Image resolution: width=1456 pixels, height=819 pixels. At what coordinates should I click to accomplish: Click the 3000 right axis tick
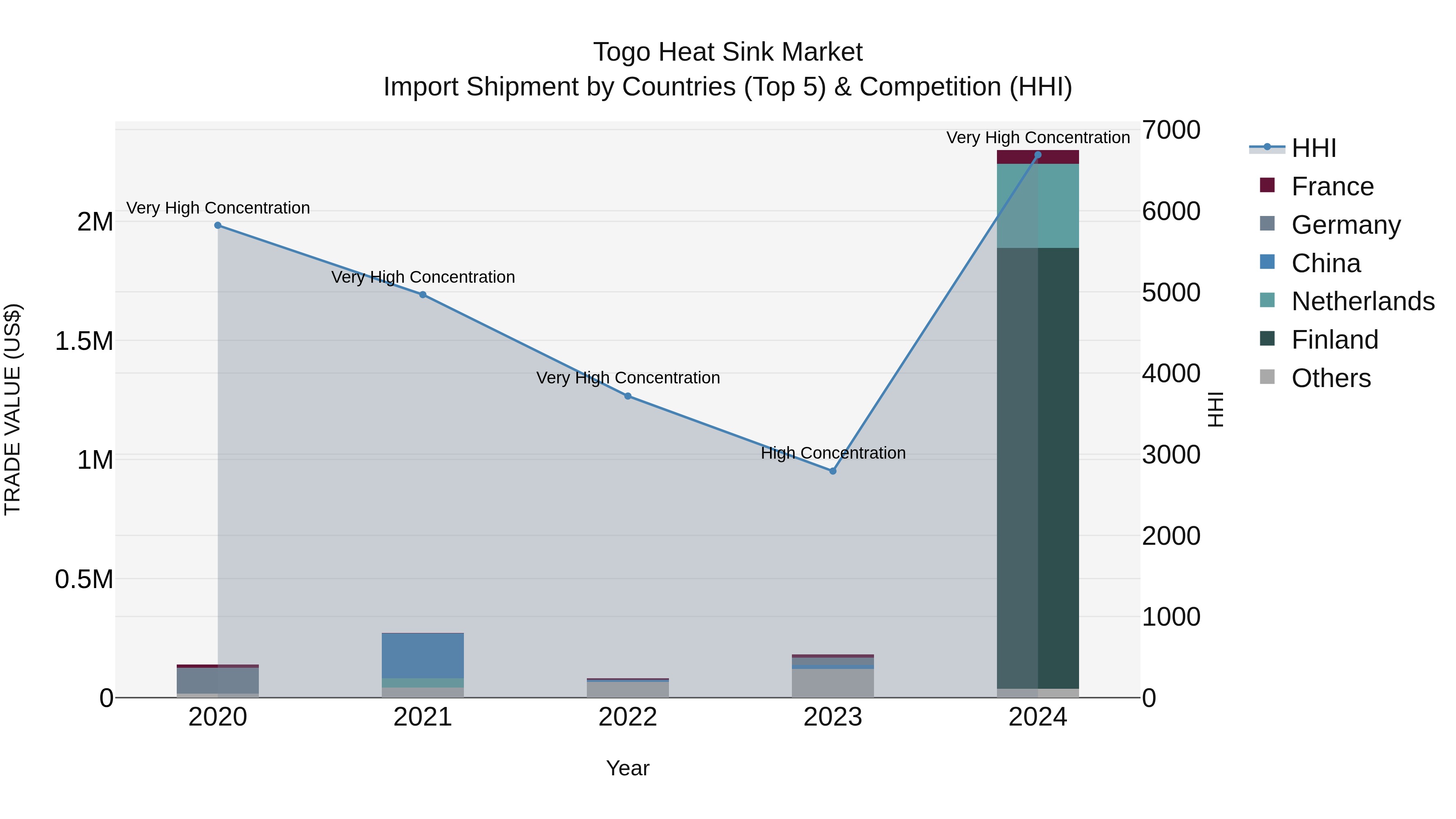(x=1171, y=455)
